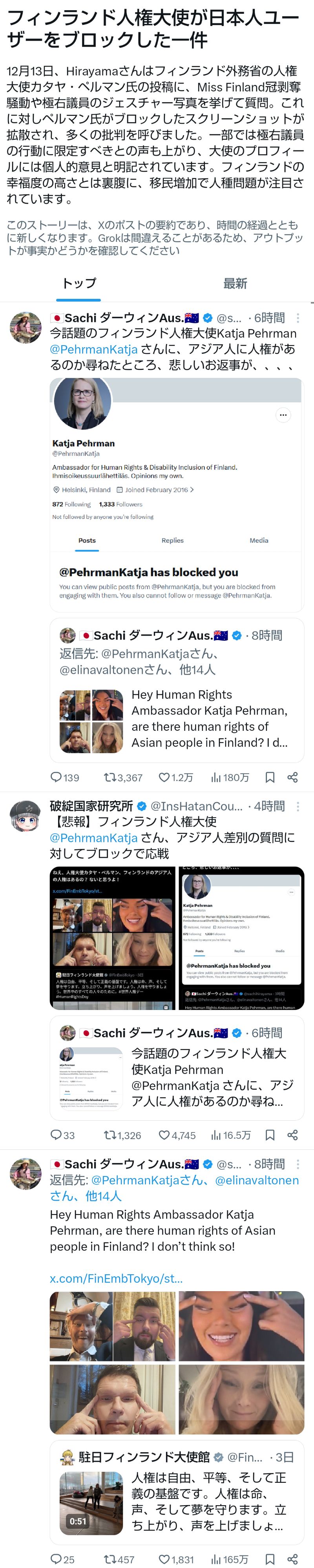Share the first Sachi post

(x=293, y=777)
